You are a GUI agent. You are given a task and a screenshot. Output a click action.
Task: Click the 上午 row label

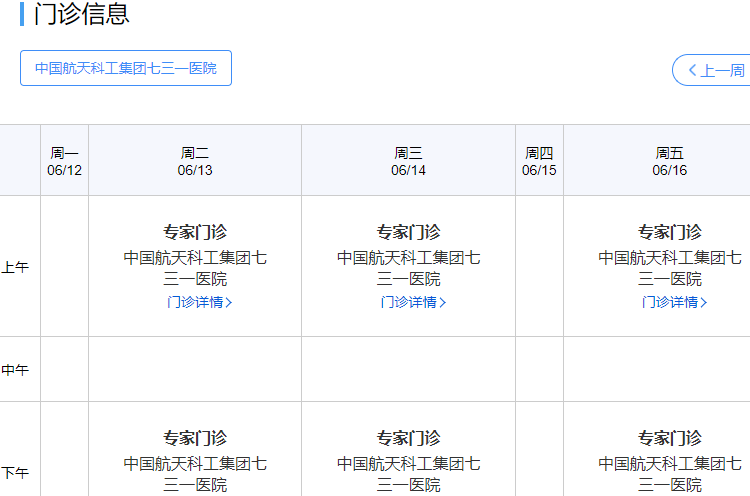[x=15, y=267]
